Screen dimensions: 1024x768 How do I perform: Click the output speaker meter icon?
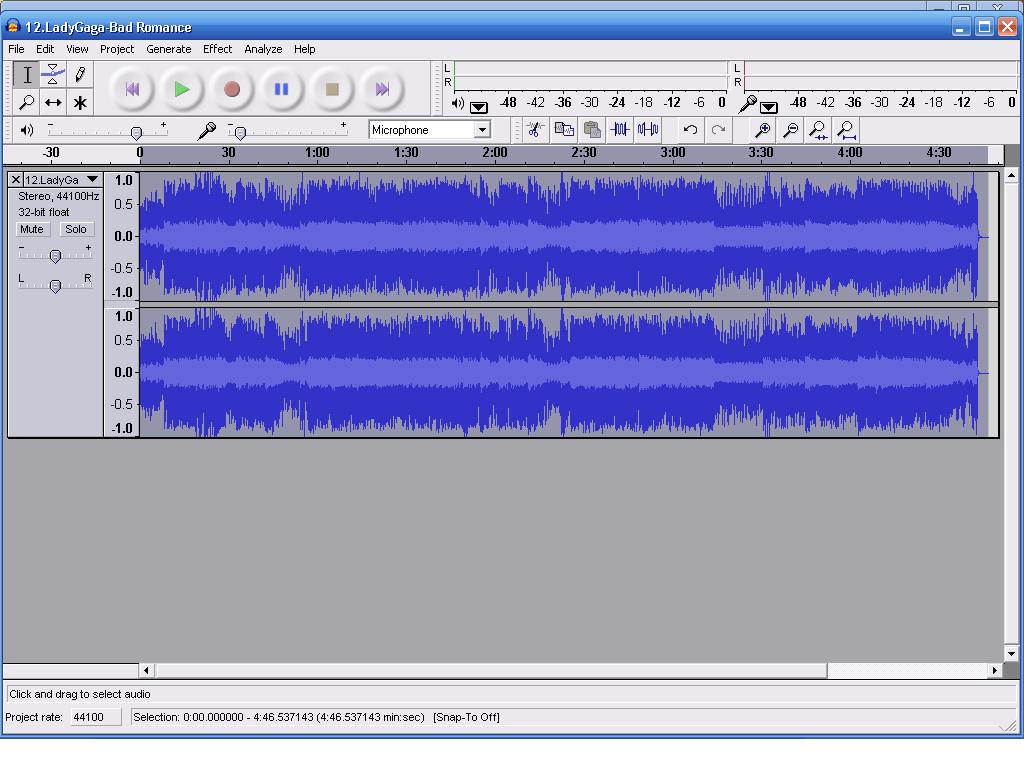click(x=458, y=103)
